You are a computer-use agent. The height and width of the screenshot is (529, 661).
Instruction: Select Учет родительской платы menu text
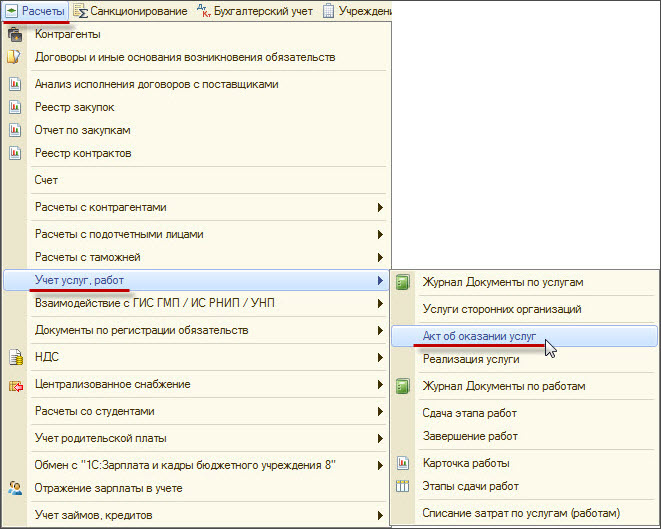(x=100, y=438)
